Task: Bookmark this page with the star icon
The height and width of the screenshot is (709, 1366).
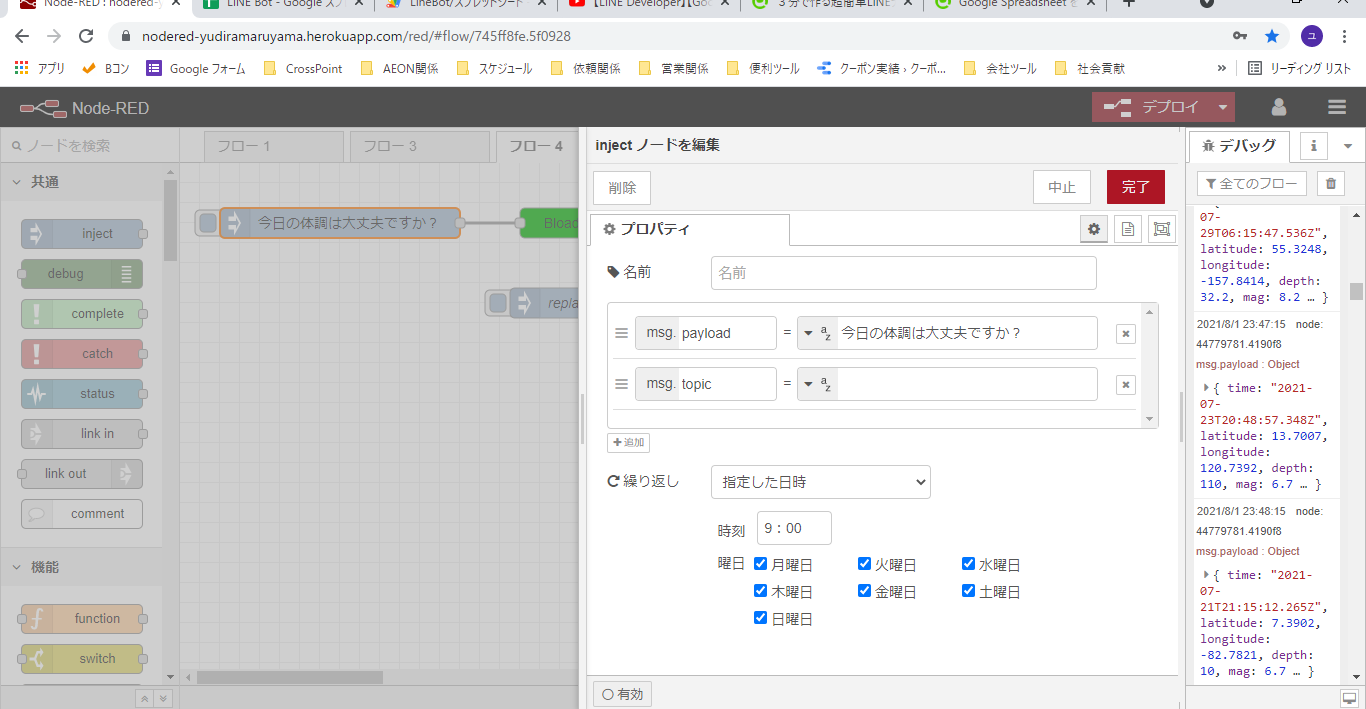Action: click(1271, 36)
